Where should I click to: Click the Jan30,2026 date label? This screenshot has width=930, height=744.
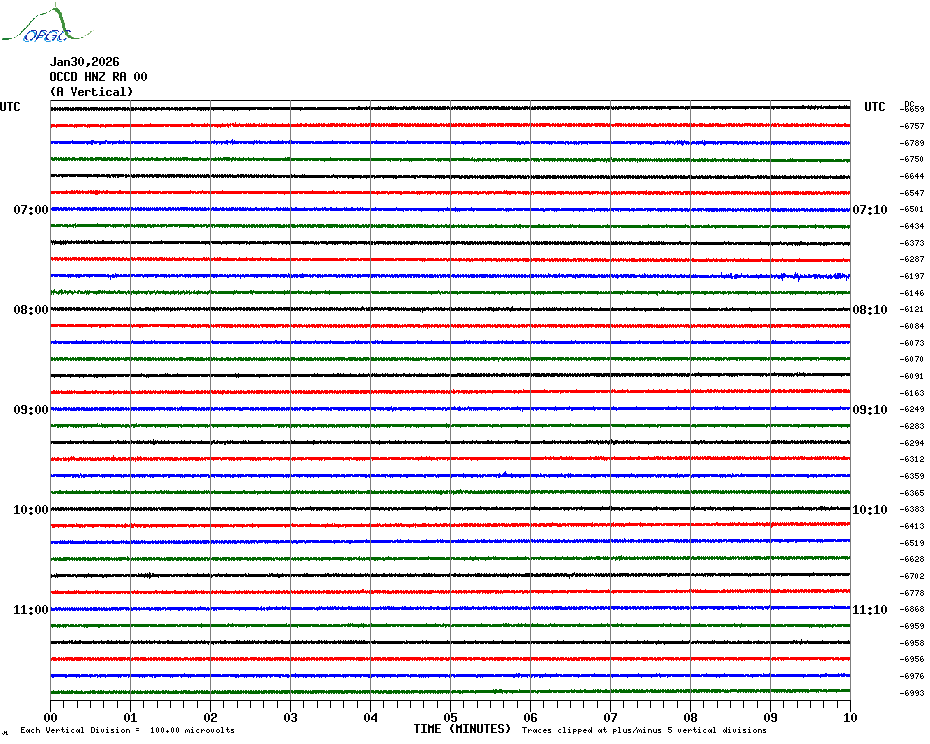[x=84, y=62]
